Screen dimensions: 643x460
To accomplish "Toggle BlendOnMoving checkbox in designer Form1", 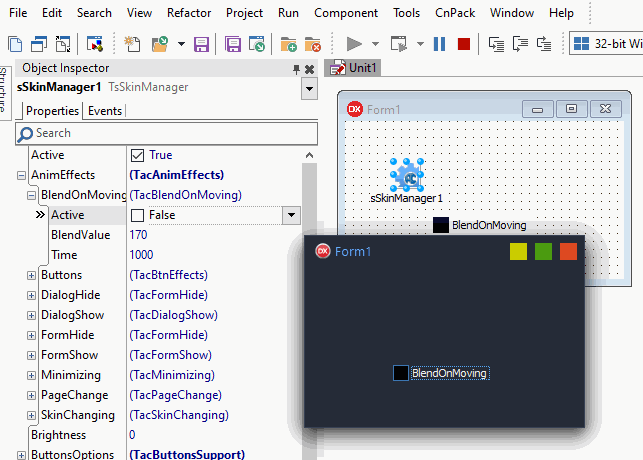I will (441, 225).
